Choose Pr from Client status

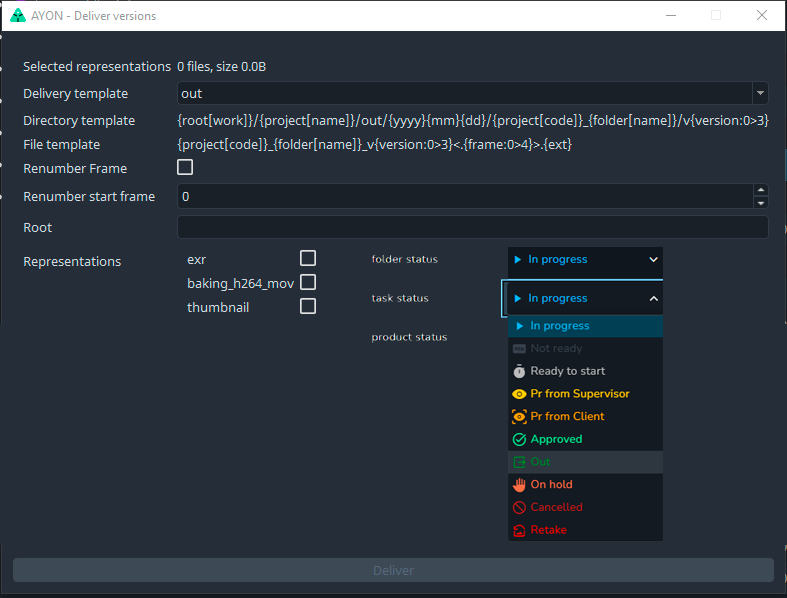point(585,417)
